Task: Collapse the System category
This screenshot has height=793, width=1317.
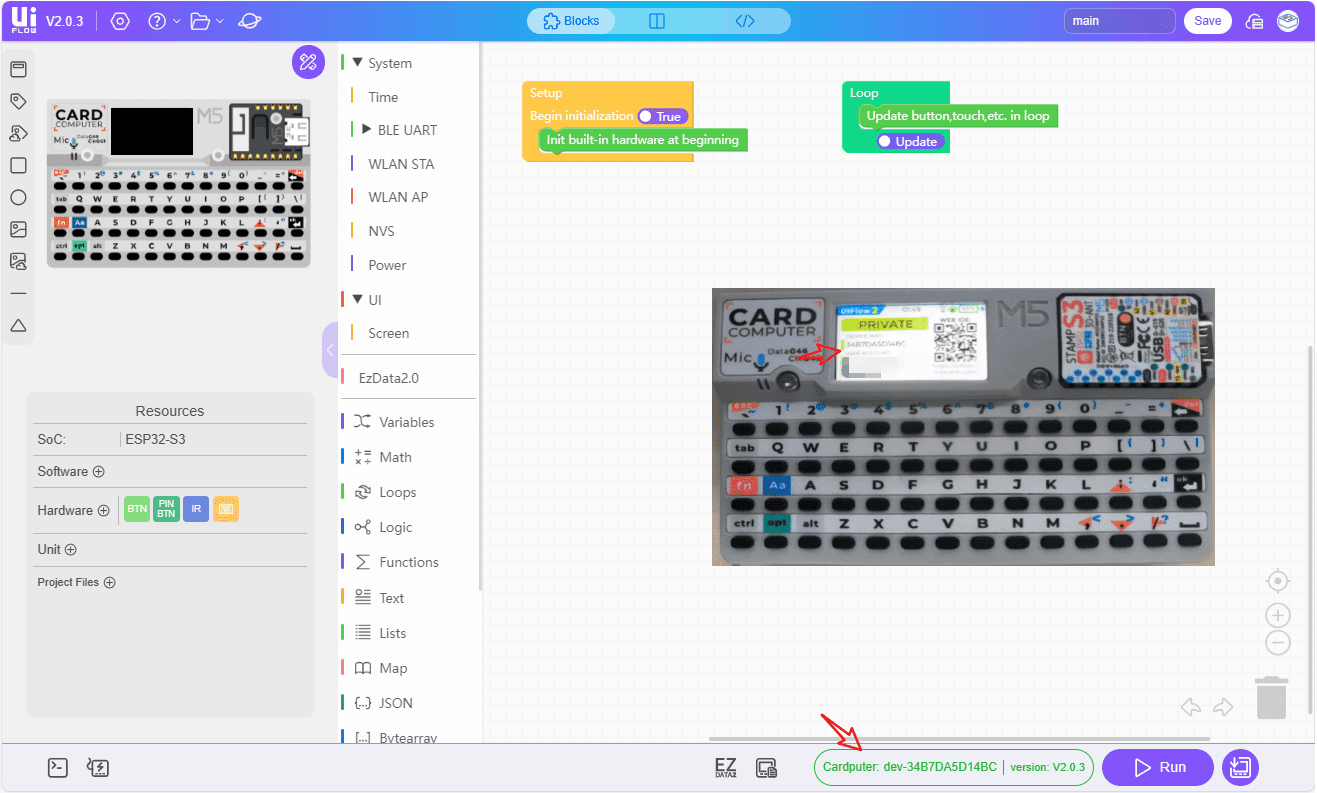Action: point(359,62)
